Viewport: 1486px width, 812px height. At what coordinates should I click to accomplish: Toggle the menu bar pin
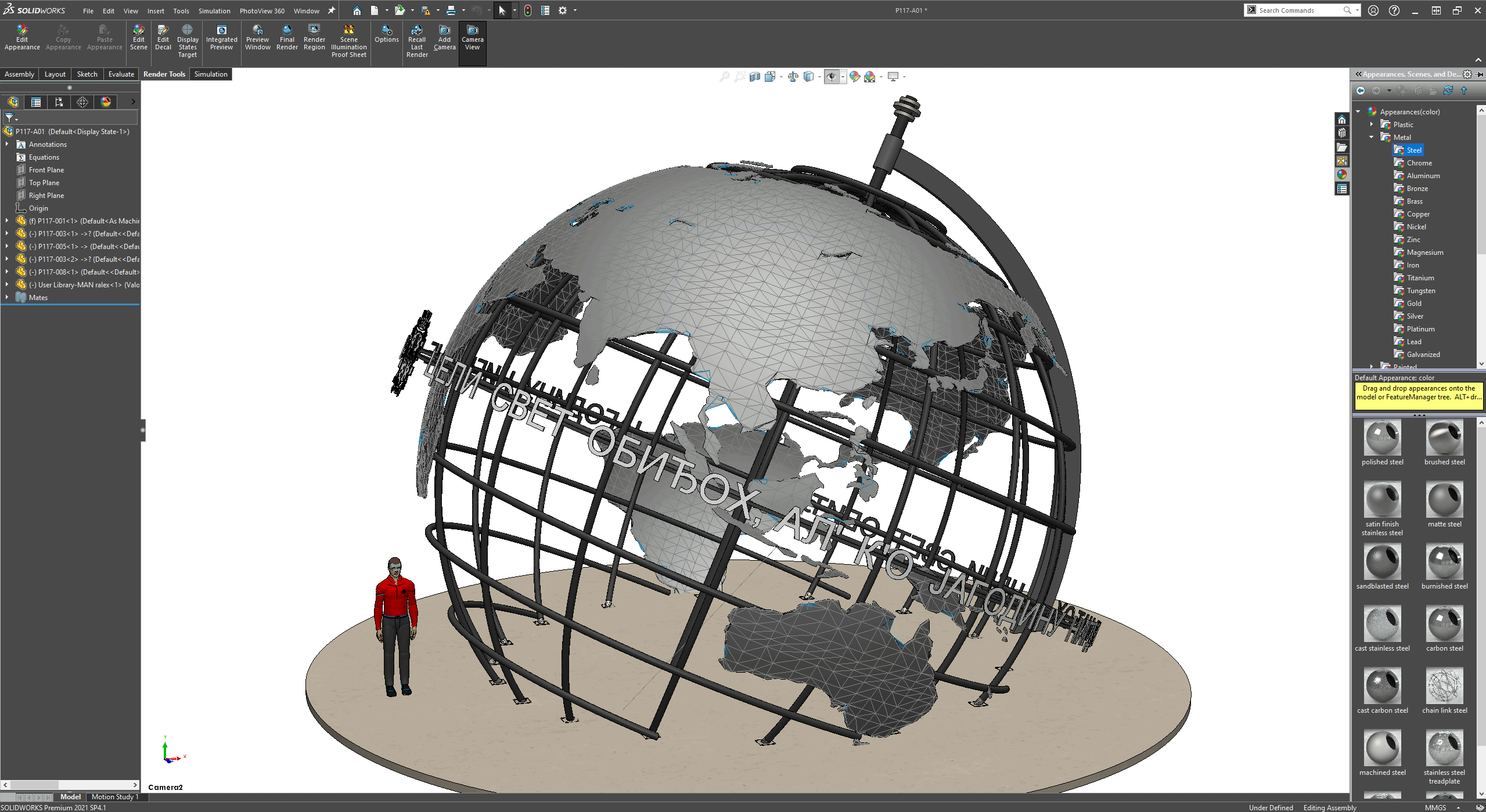click(x=332, y=10)
